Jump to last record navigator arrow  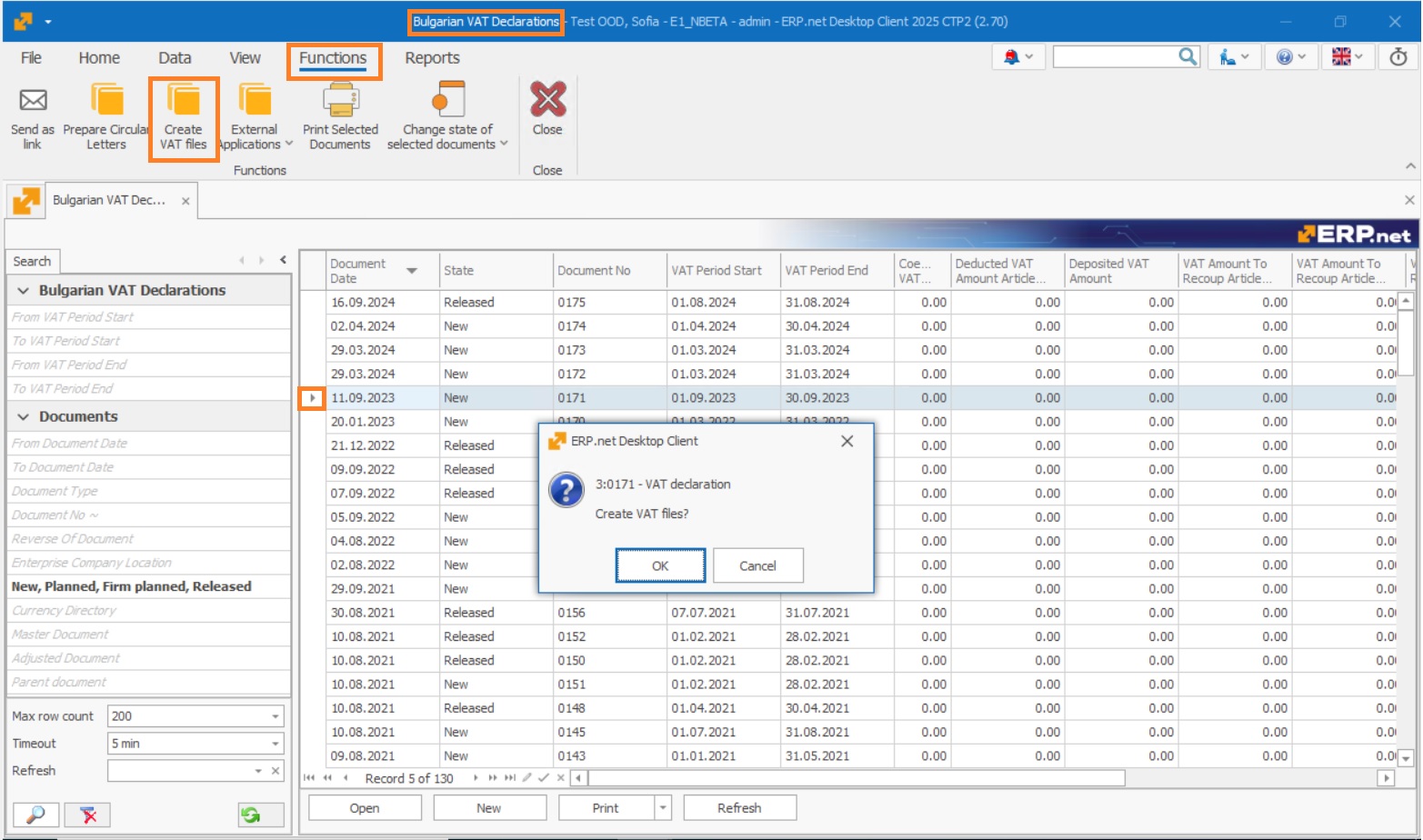[510, 778]
